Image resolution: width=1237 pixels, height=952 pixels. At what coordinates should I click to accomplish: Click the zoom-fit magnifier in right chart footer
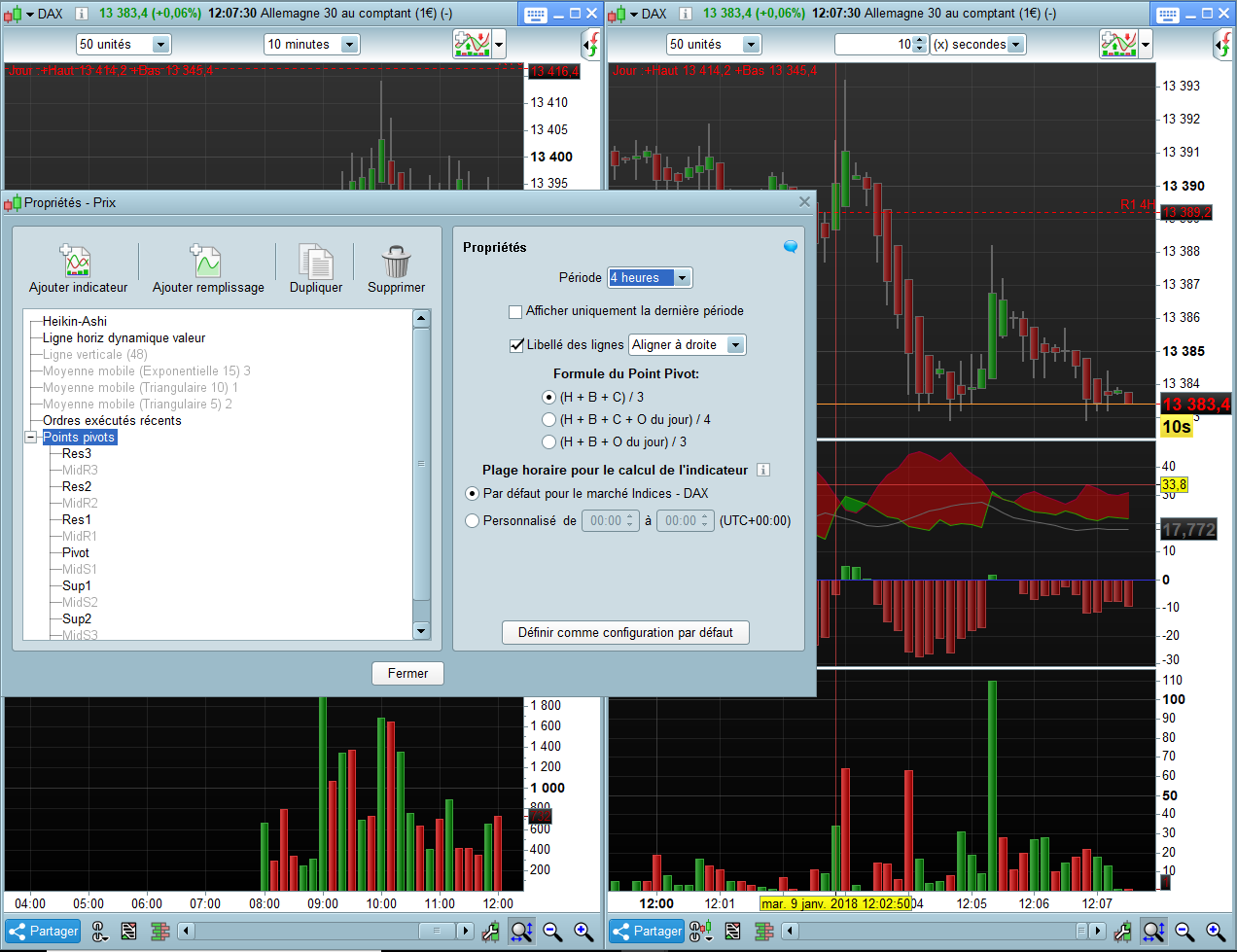coord(1154,932)
